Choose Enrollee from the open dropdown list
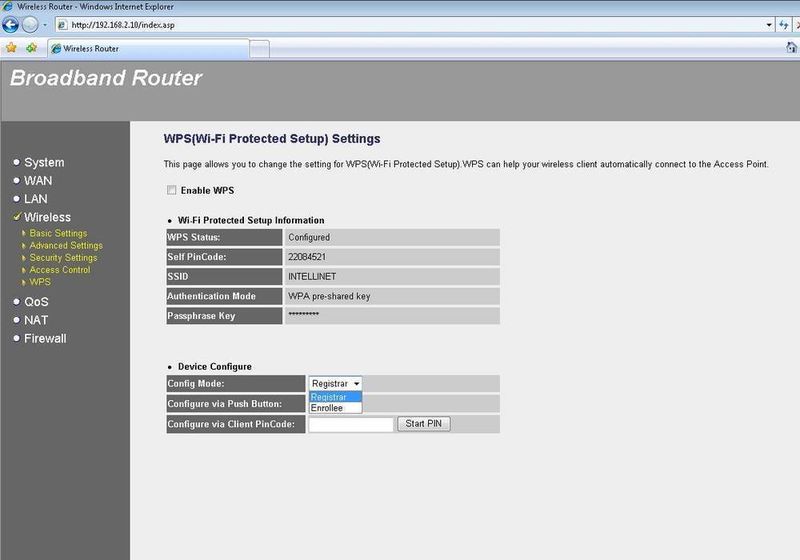 [335, 408]
